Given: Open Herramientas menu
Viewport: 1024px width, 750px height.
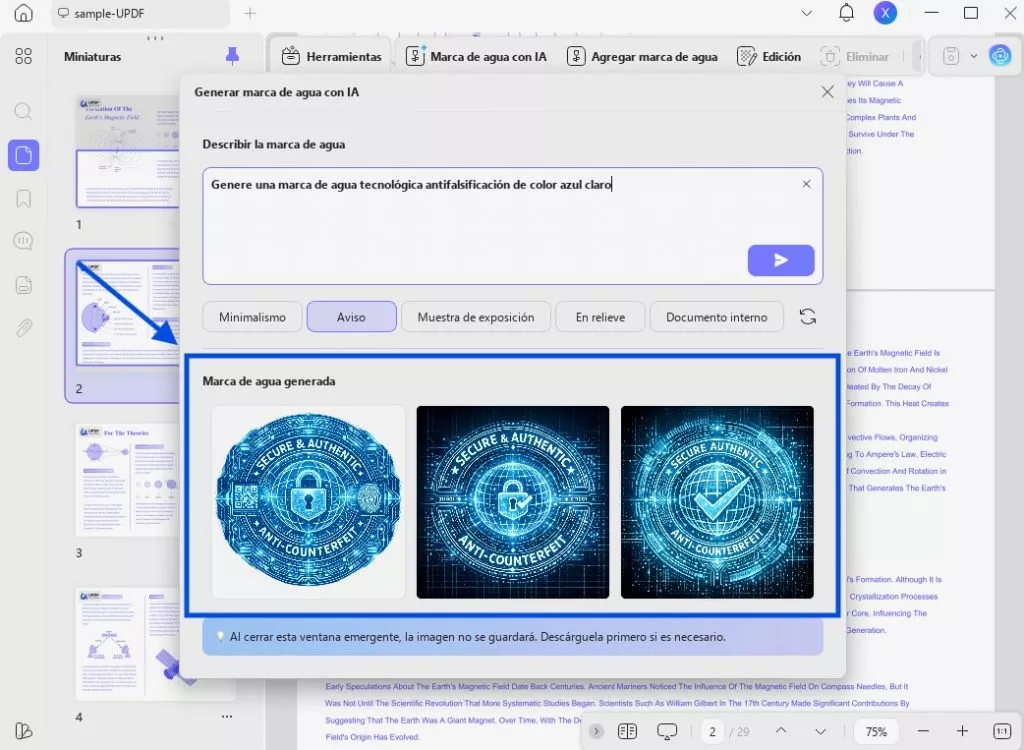Looking at the screenshot, I should click(331, 57).
